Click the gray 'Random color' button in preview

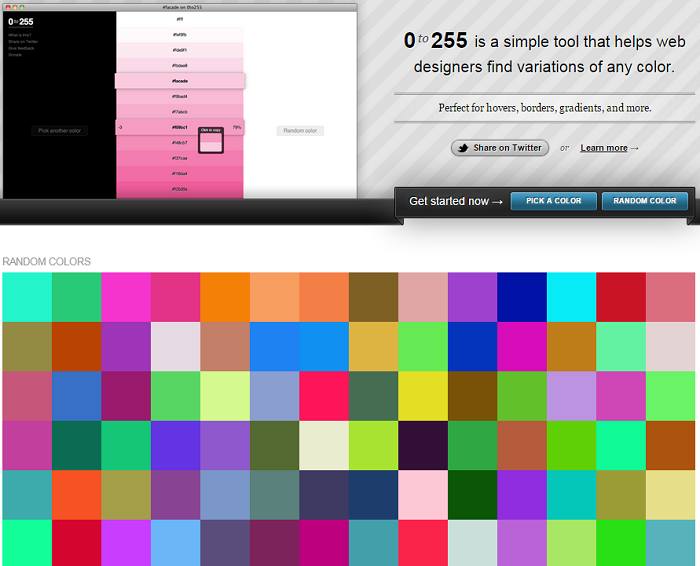click(x=300, y=131)
